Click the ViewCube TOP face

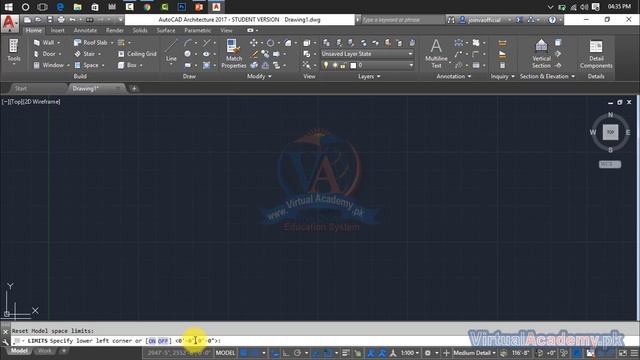point(610,132)
